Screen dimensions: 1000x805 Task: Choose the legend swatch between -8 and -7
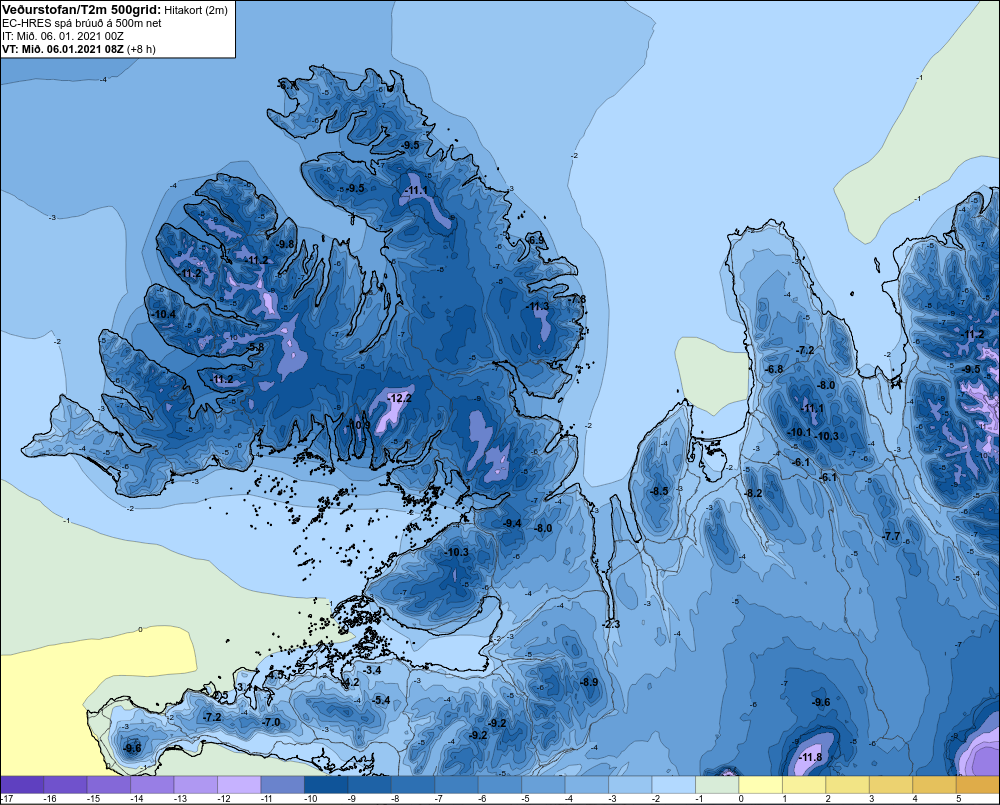[x=413, y=785]
